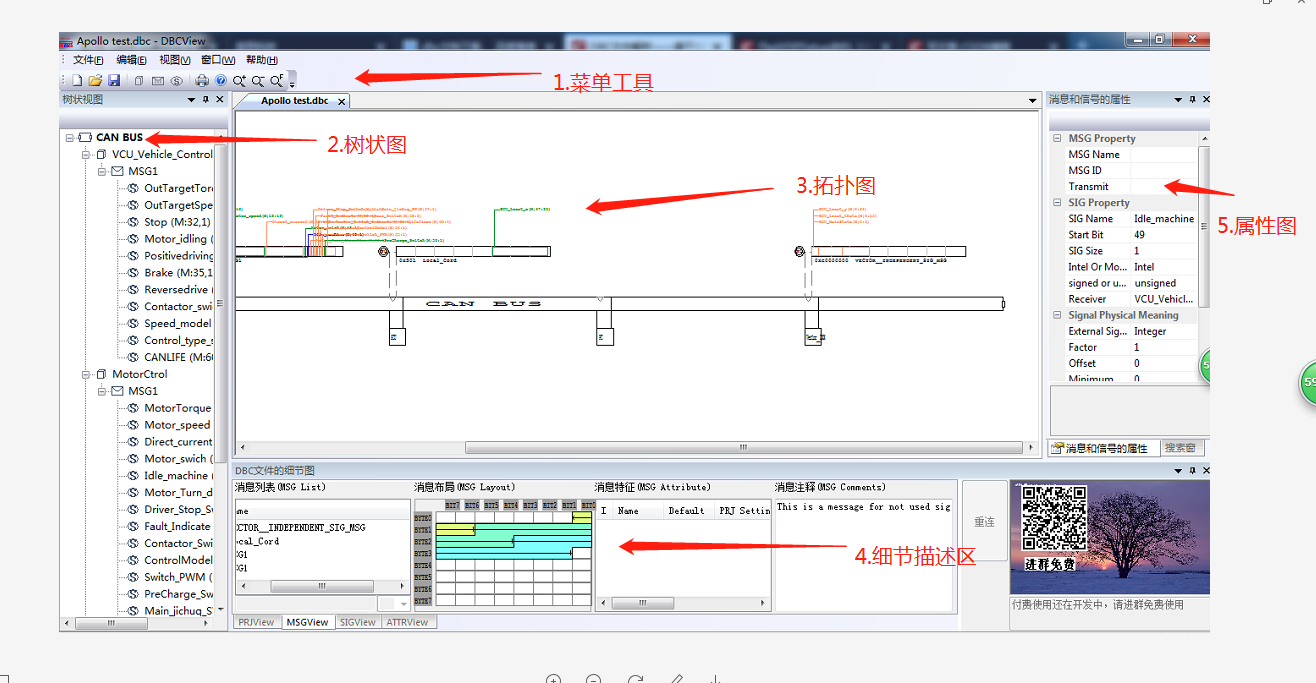
Task: Collapse the VCU_Vehicle_Control node
Action: pyautogui.click(x=86, y=154)
